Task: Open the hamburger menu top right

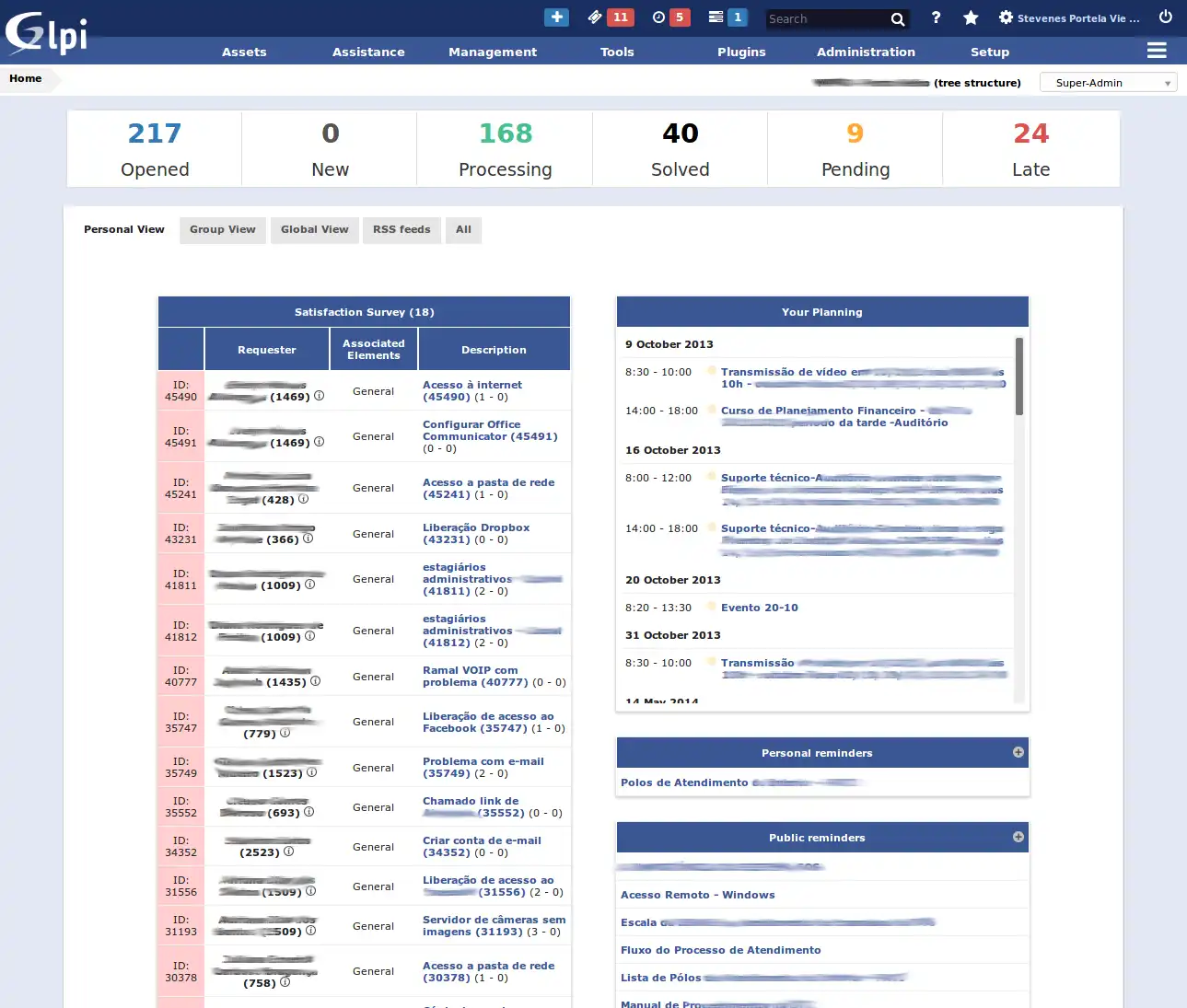Action: point(1157,50)
